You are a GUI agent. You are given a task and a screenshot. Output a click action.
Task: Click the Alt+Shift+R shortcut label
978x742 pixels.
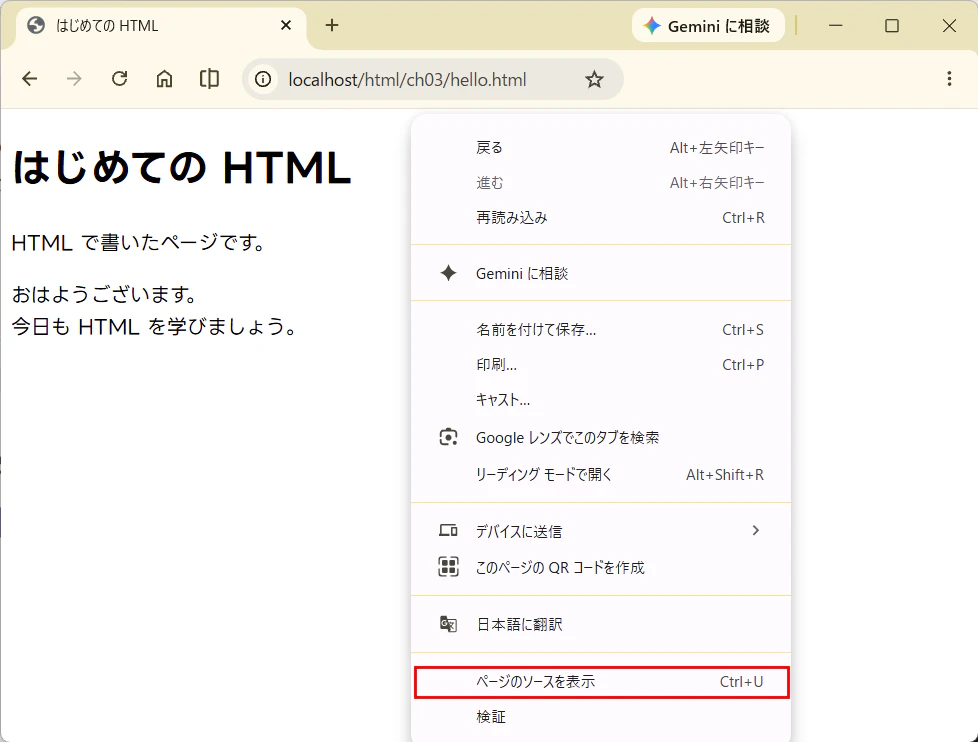tap(725, 475)
